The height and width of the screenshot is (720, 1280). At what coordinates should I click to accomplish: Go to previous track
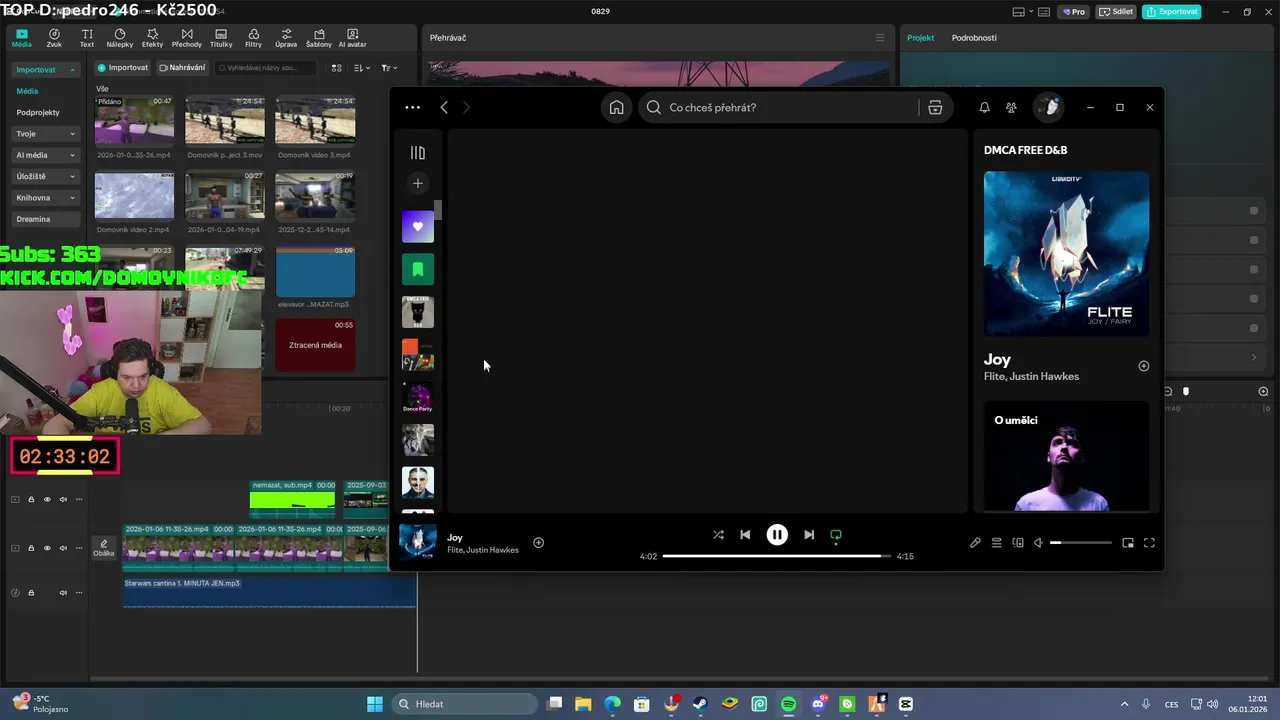745,535
